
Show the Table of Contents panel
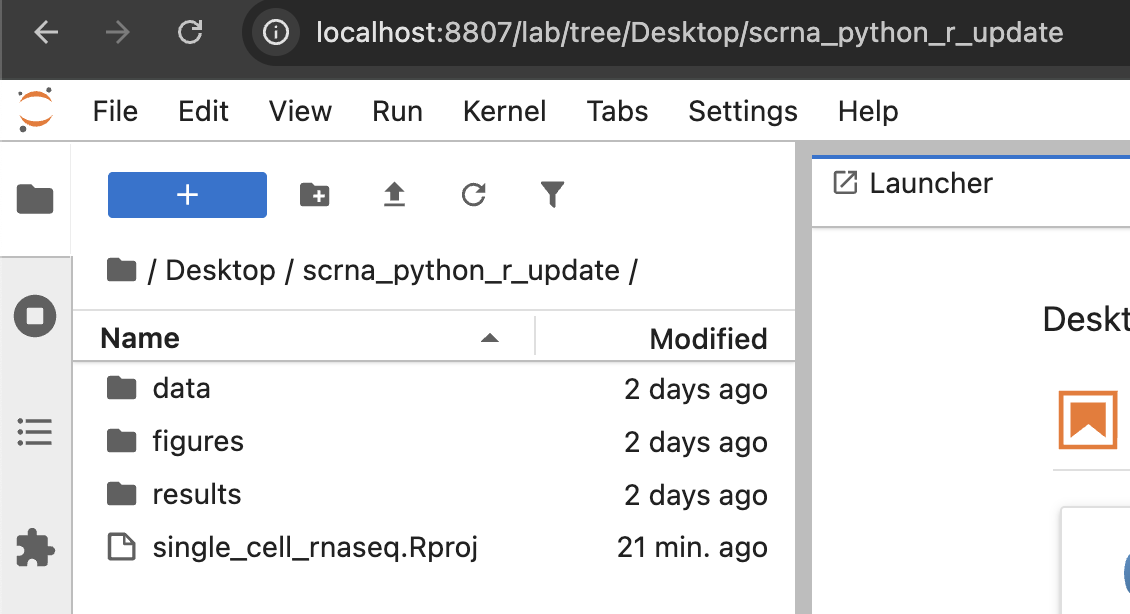(x=35, y=432)
